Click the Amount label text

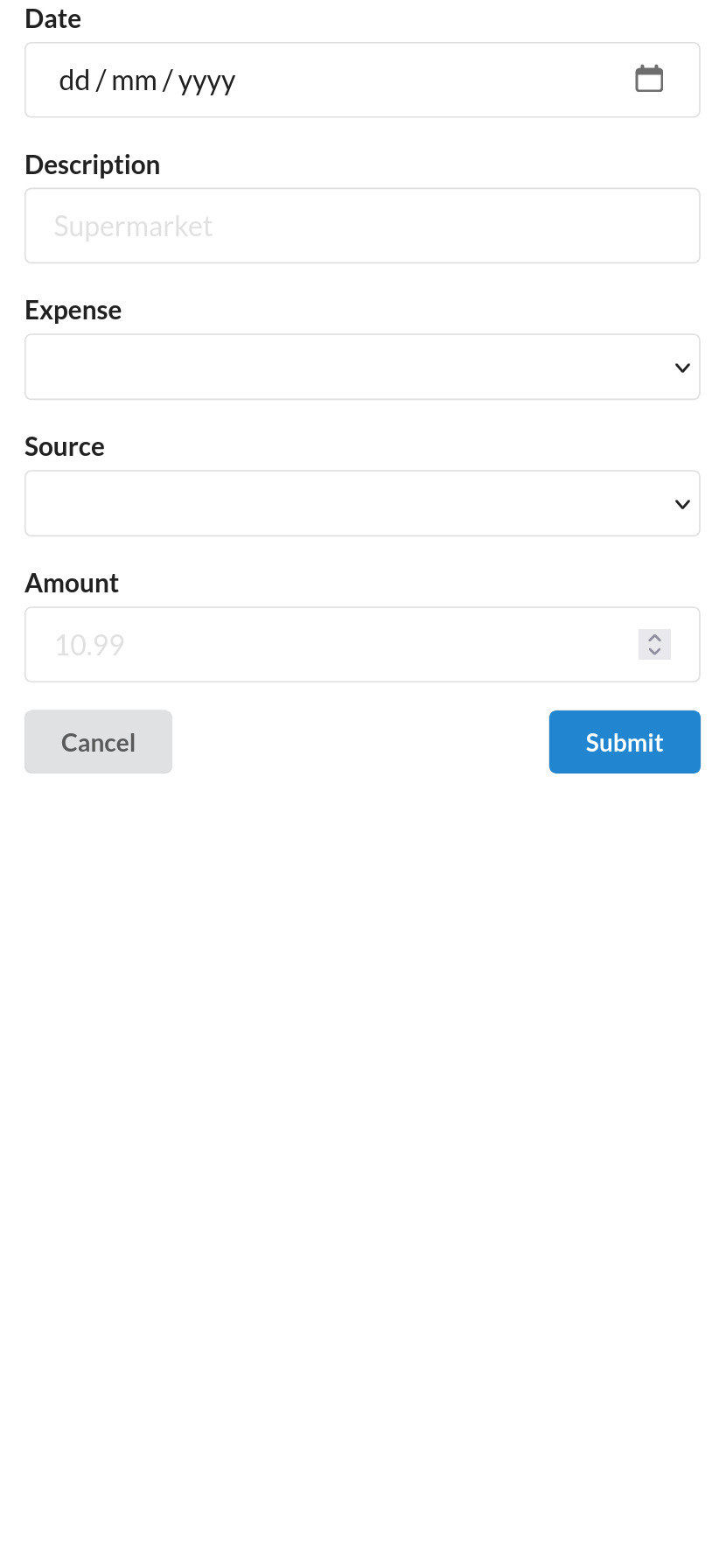(72, 583)
